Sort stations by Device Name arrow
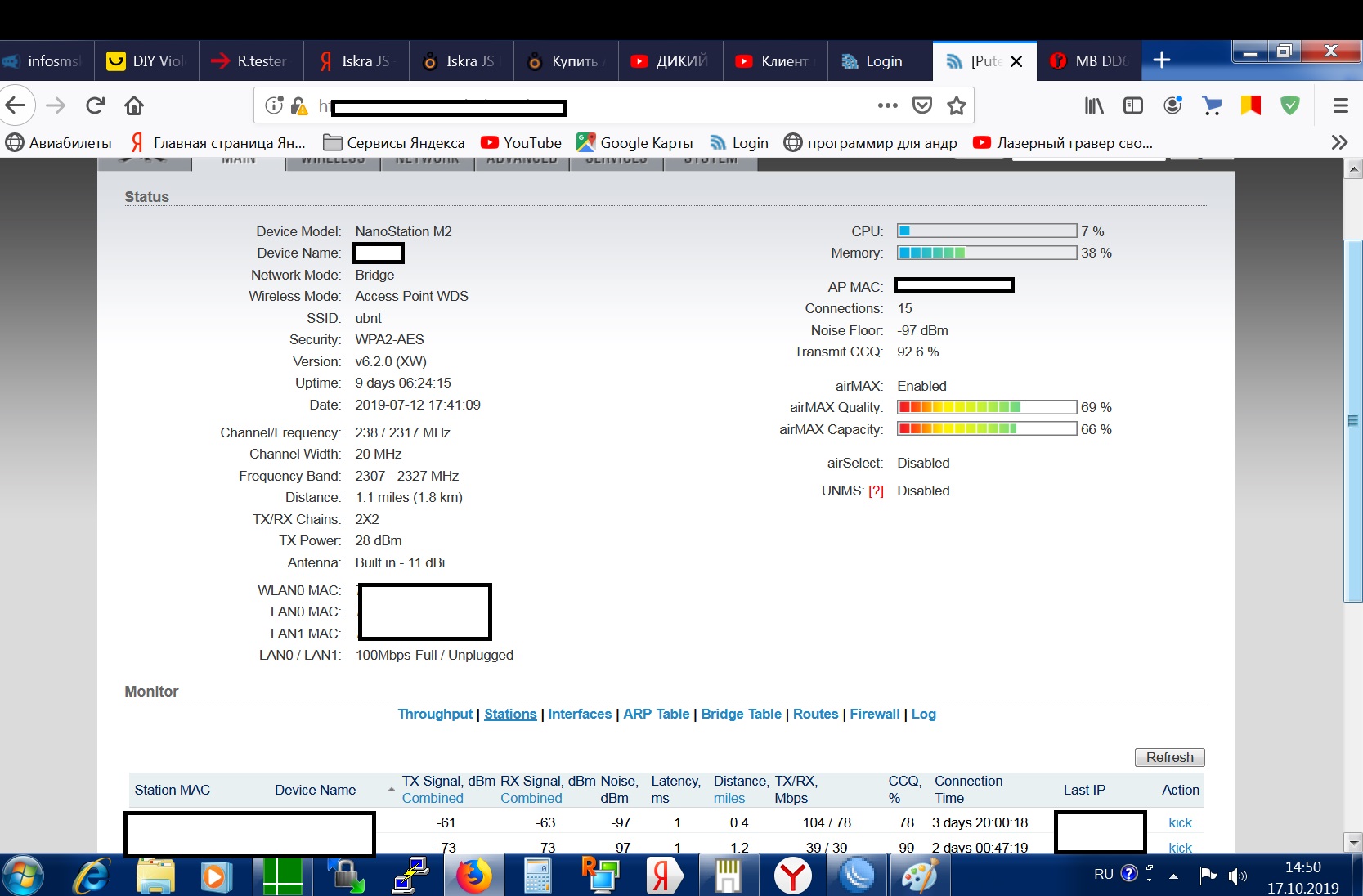 [x=392, y=790]
